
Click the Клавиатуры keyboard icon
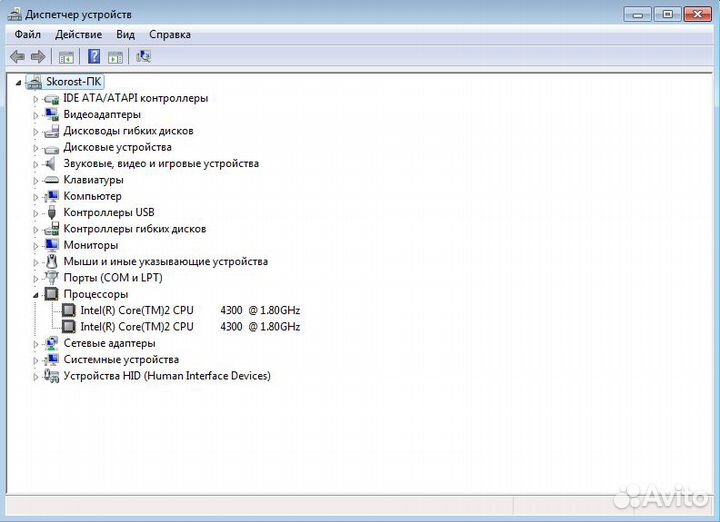click(x=52, y=180)
